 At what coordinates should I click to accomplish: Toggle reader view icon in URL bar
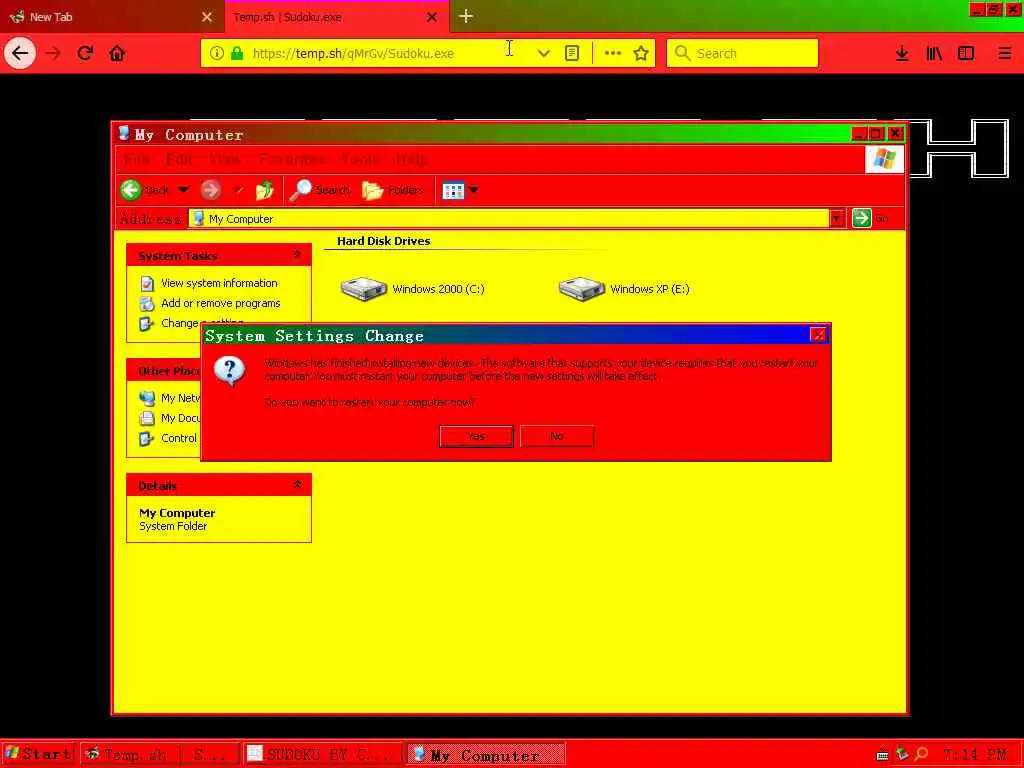coord(572,54)
